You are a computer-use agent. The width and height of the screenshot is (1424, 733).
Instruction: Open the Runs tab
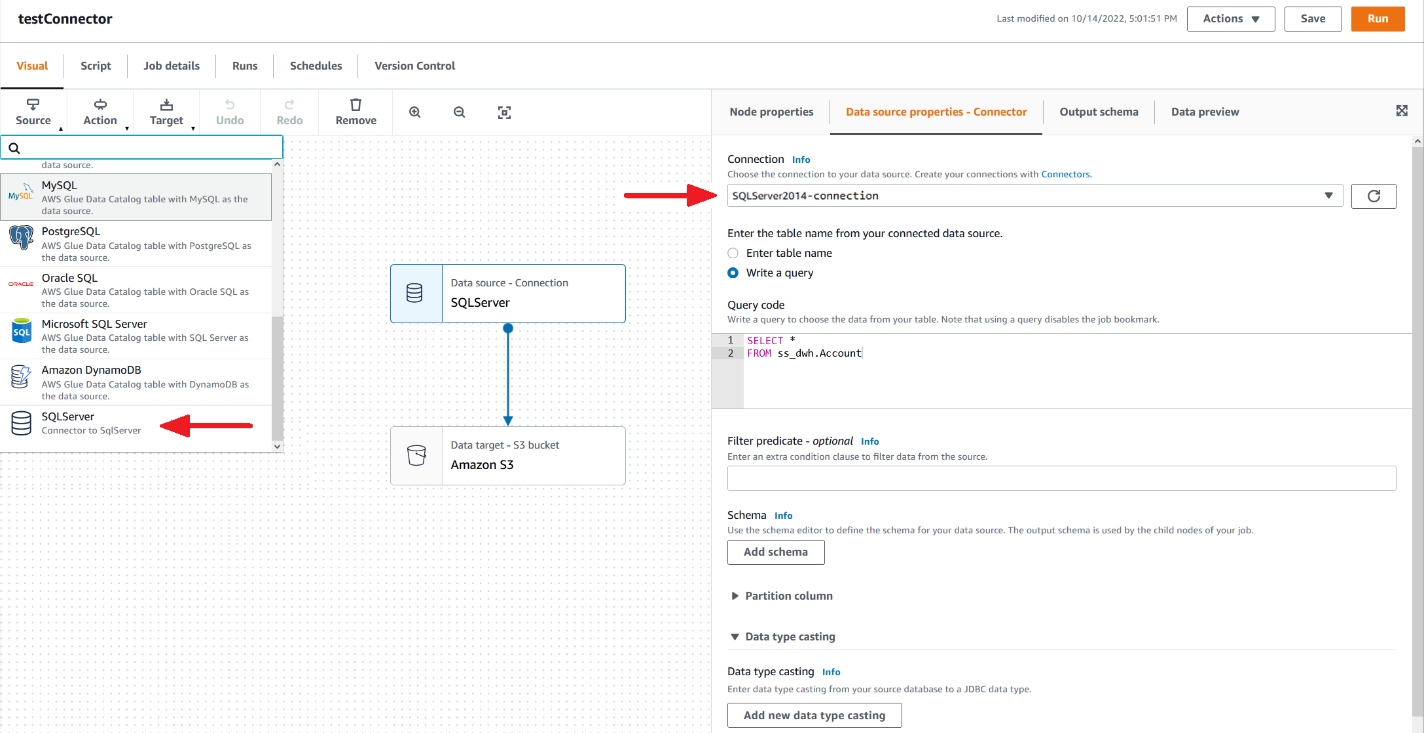[245, 66]
